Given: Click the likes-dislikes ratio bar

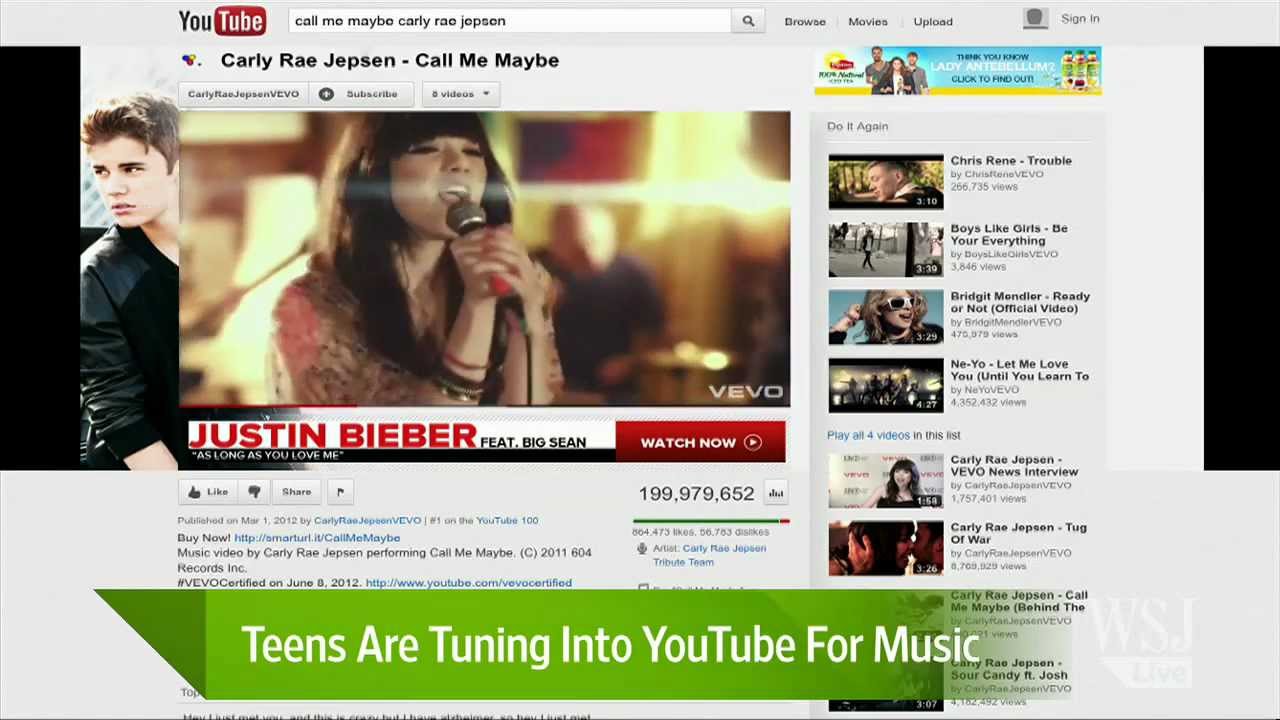Looking at the screenshot, I should [711, 521].
